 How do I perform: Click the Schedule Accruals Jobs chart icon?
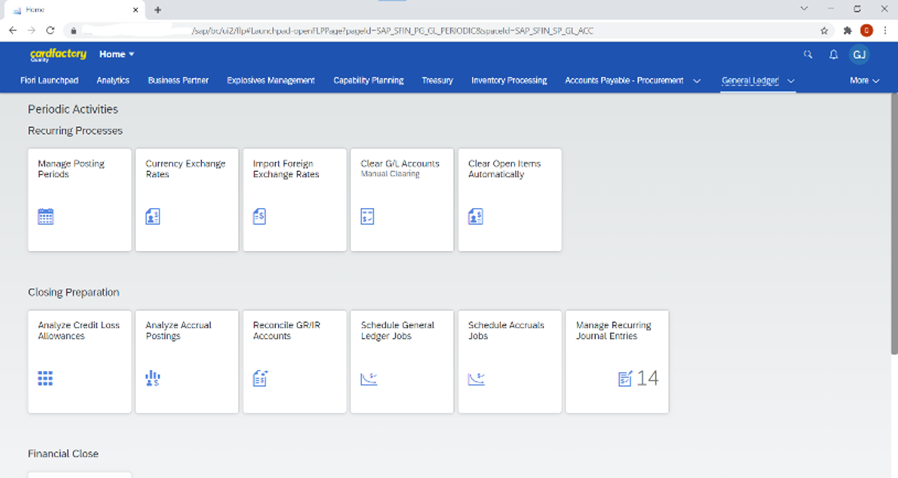(476, 379)
